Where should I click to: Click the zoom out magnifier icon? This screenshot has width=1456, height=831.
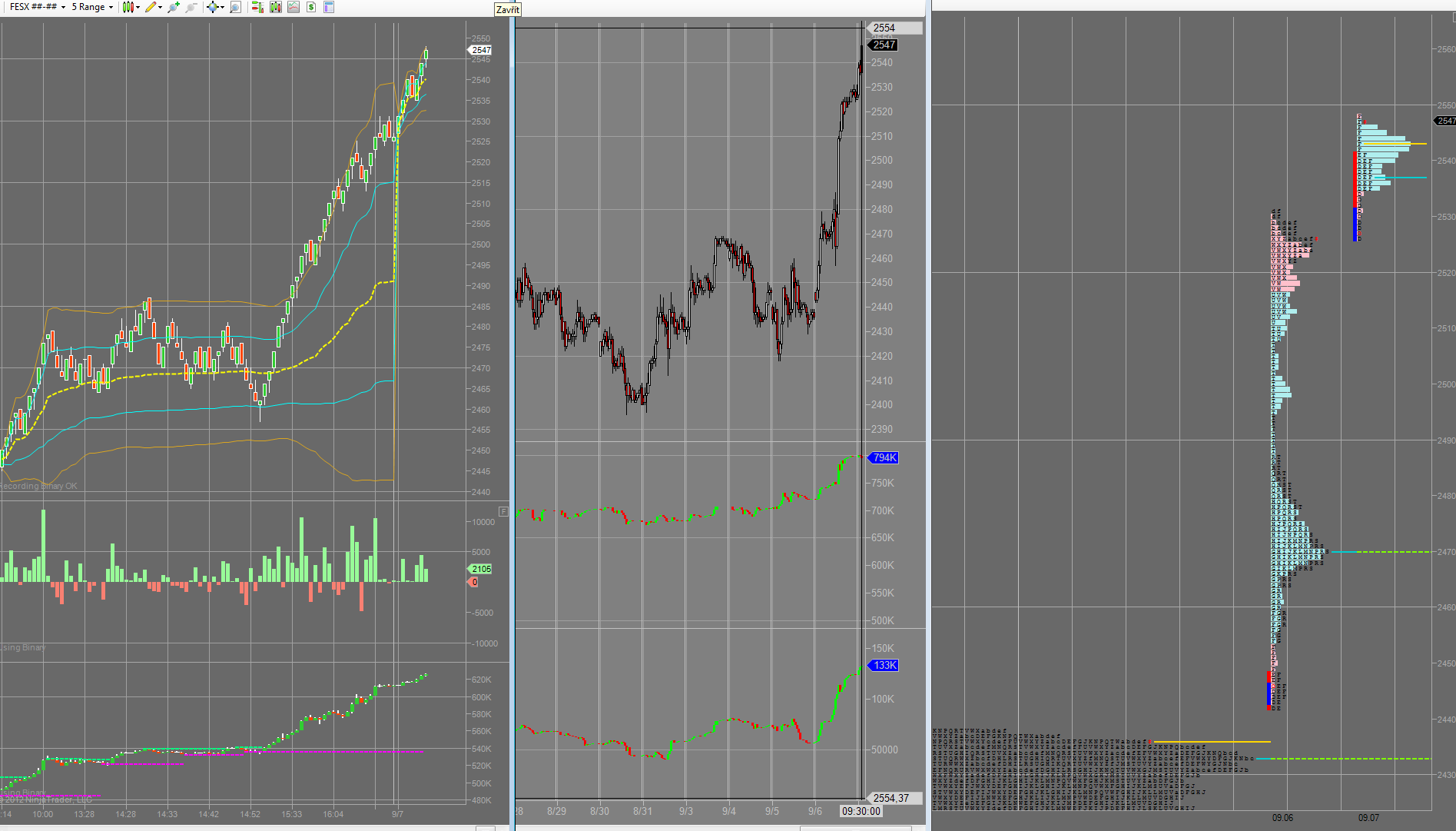tap(191, 7)
